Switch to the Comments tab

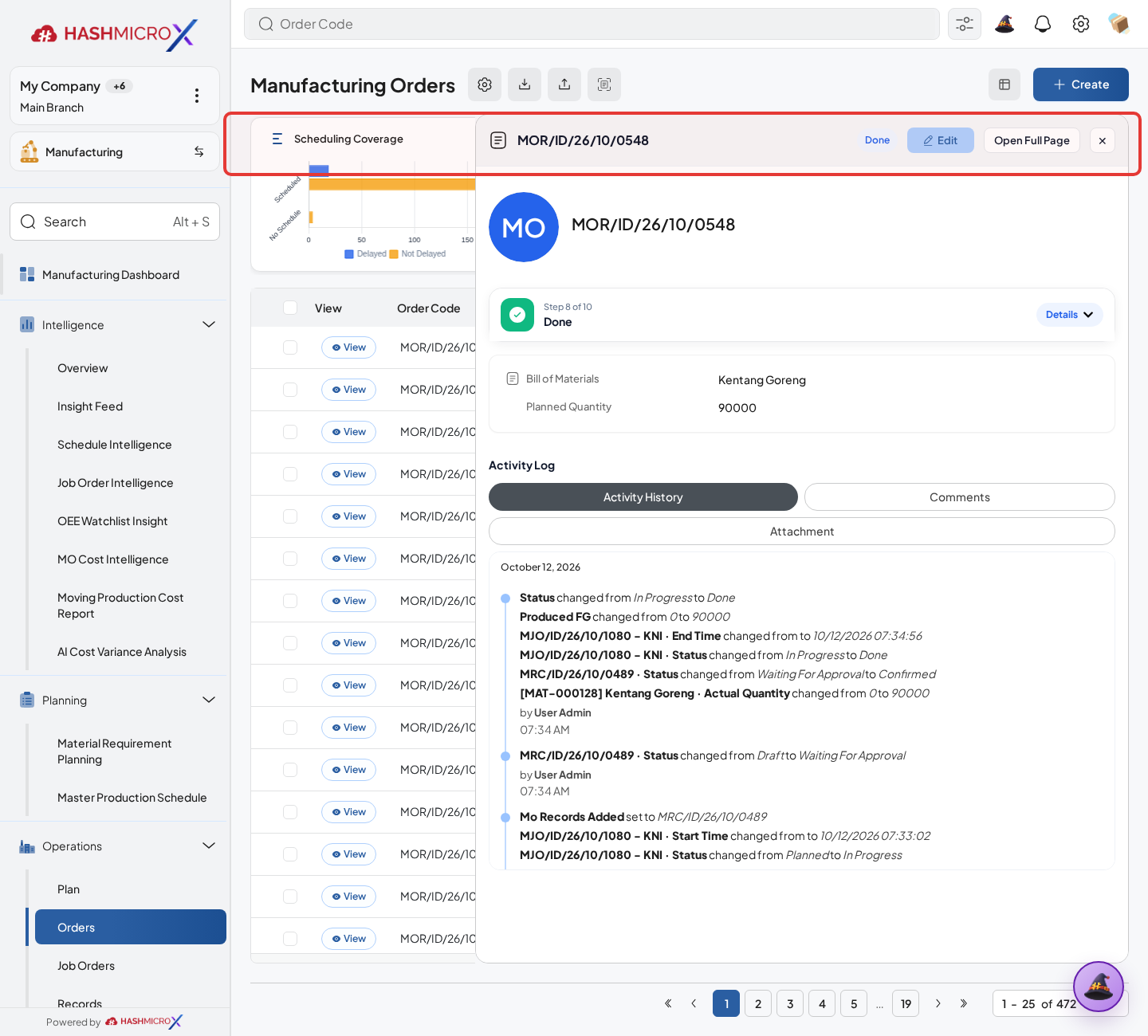click(x=960, y=497)
